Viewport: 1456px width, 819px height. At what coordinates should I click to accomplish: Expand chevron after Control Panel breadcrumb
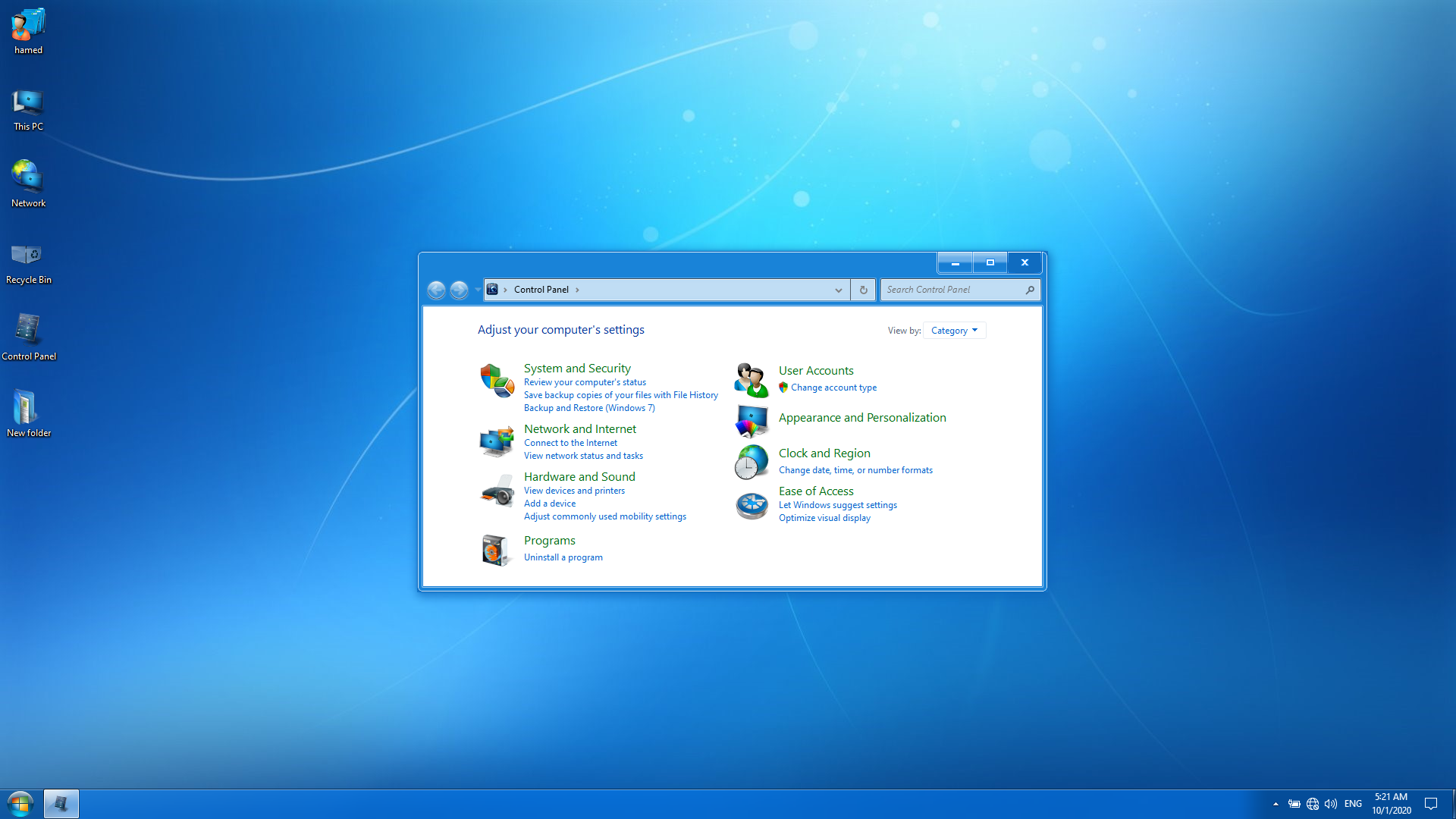click(x=577, y=290)
